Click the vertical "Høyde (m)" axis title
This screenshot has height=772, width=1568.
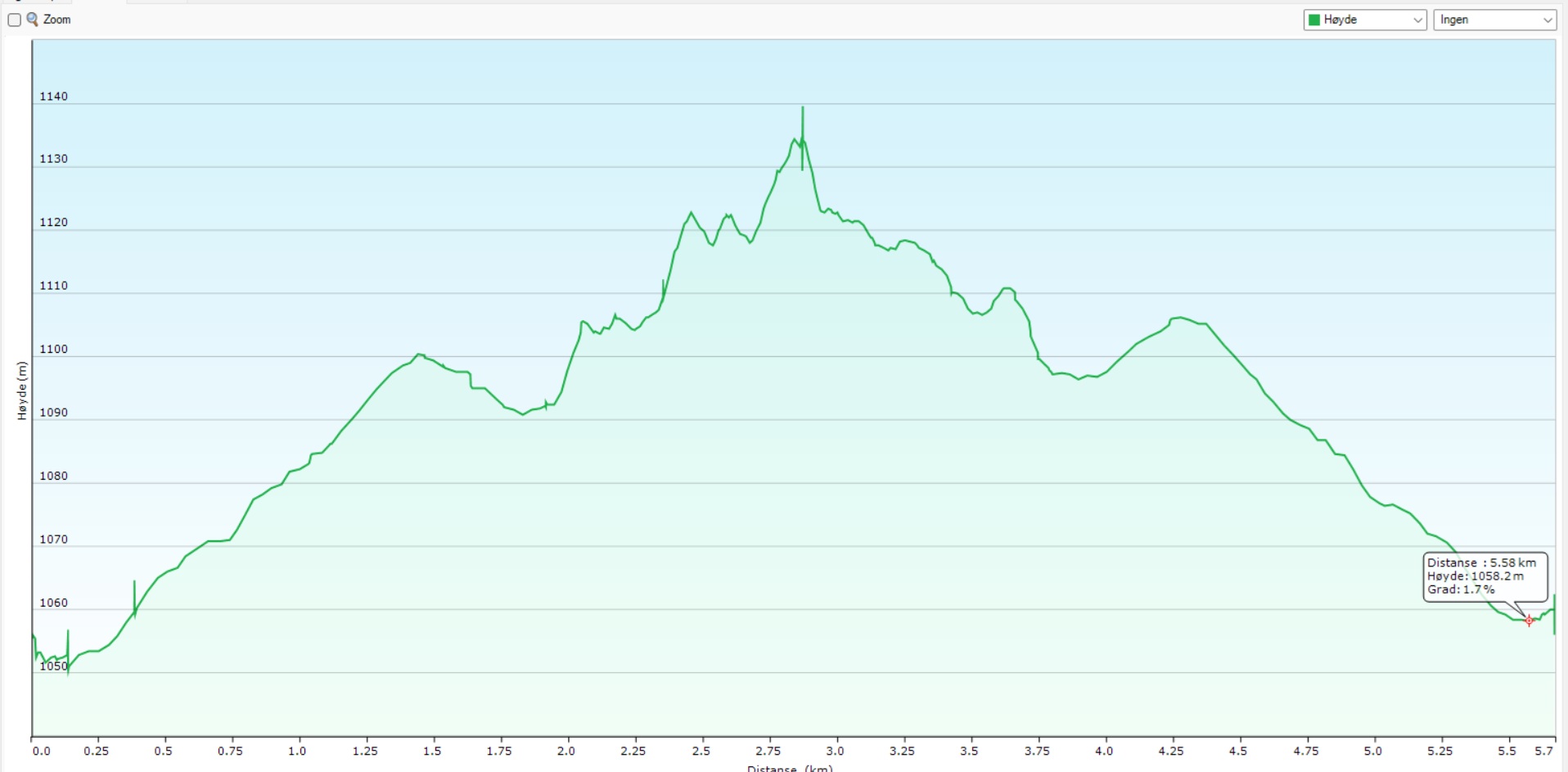(x=22, y=391)
